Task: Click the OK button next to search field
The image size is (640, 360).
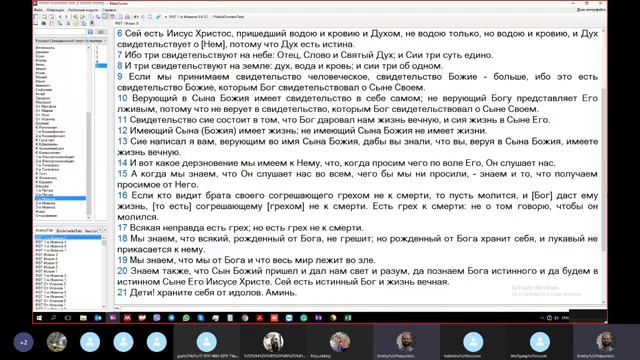Action: click(x=101, y=32)
